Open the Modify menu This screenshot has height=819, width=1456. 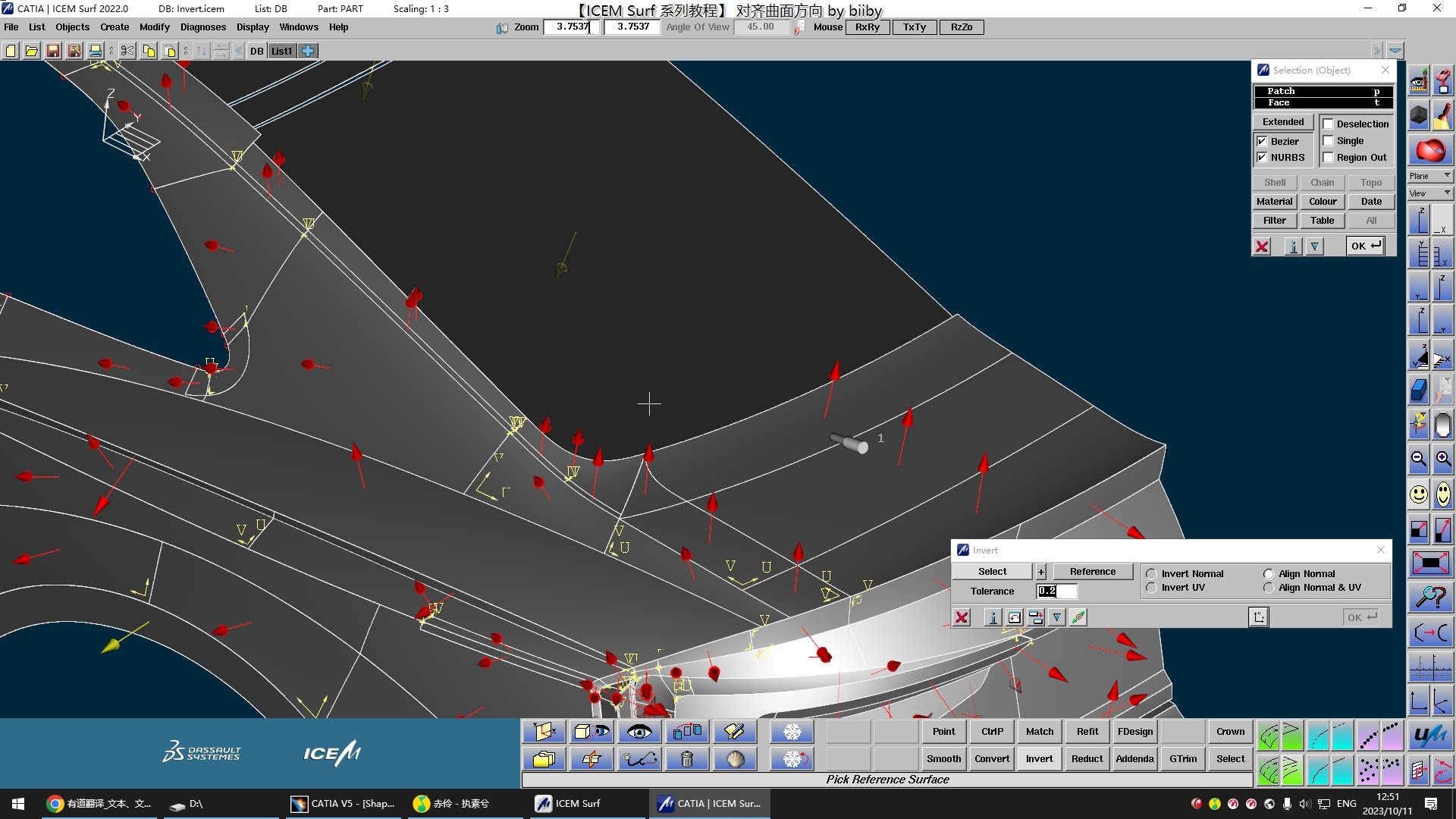[x=155, y=27]
